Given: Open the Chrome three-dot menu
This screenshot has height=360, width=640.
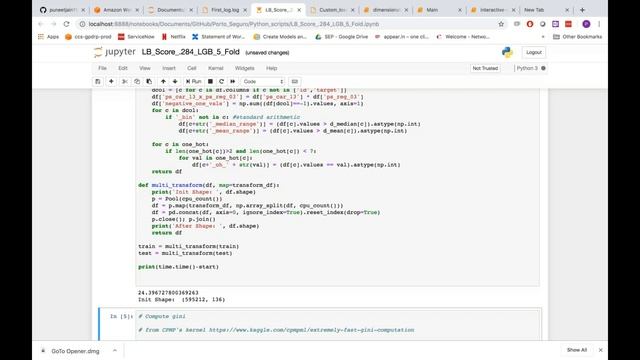Looking at the screenshot, I should [x=599, y=24].
